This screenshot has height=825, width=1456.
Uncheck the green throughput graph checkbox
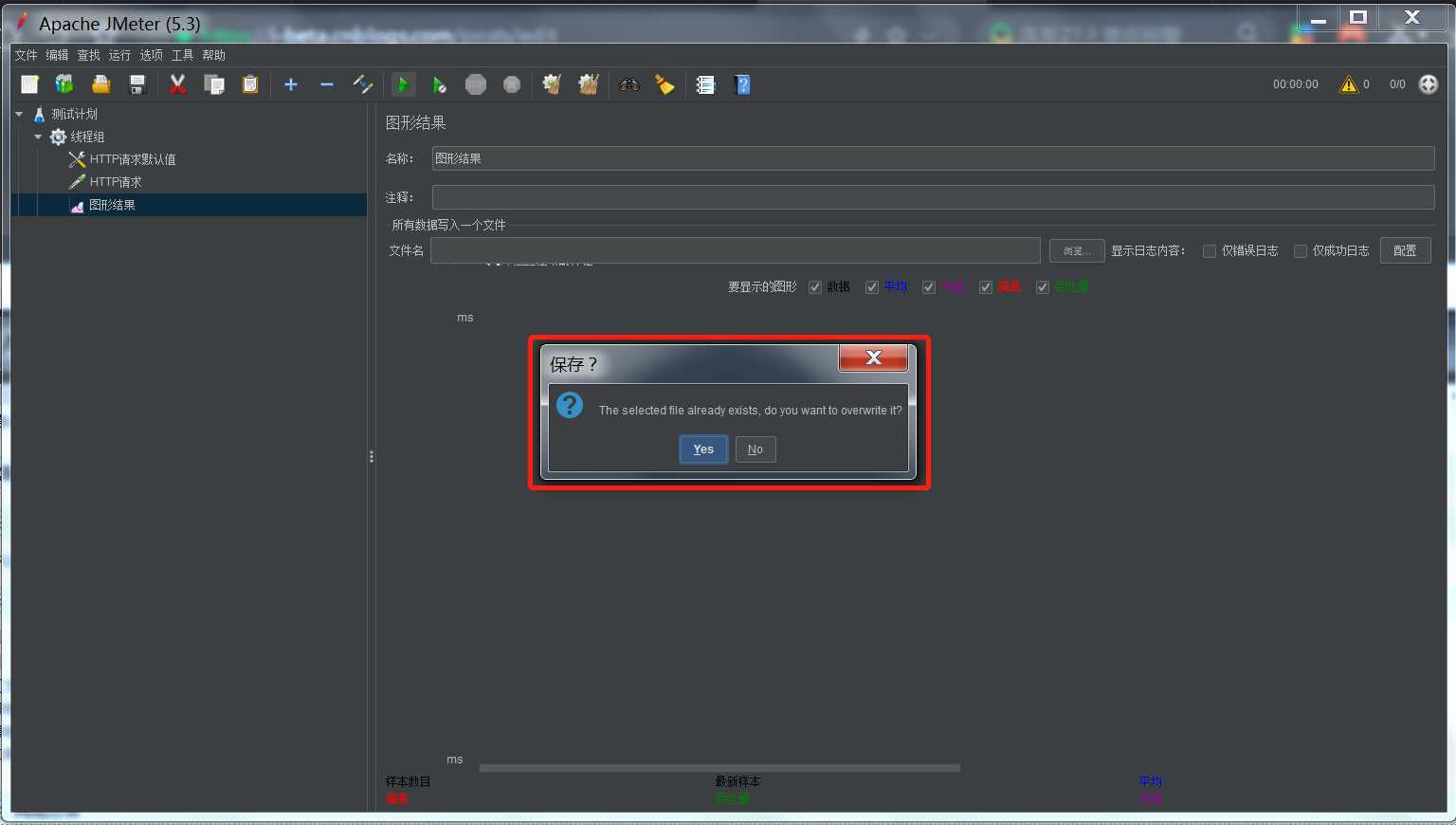[x=1043, y=287]
